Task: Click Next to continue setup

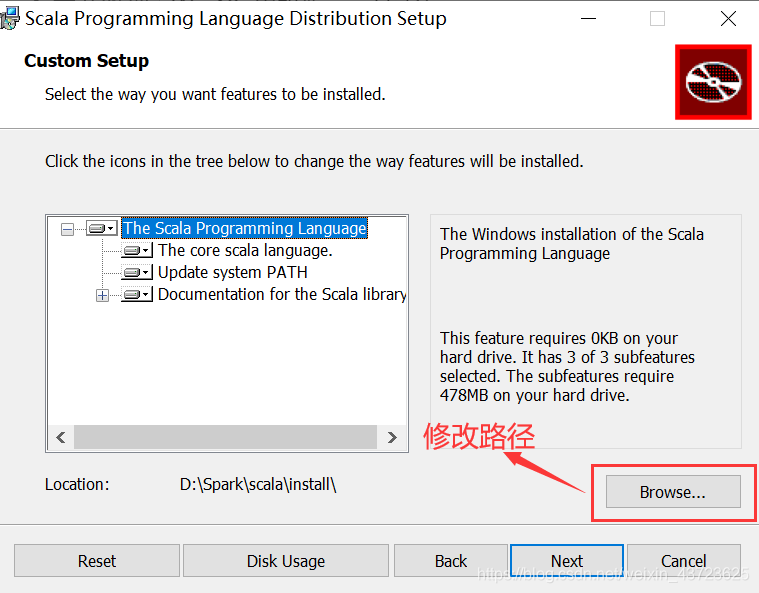Action: coord(567,561)
